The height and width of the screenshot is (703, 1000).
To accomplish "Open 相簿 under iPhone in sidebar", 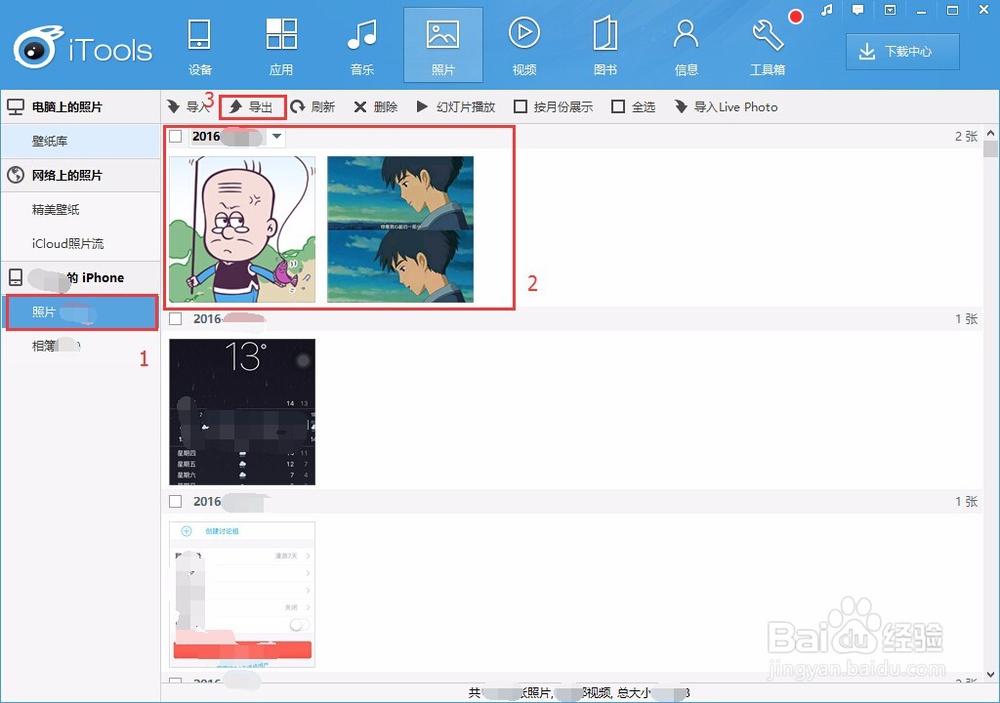I will pos(80,346).
